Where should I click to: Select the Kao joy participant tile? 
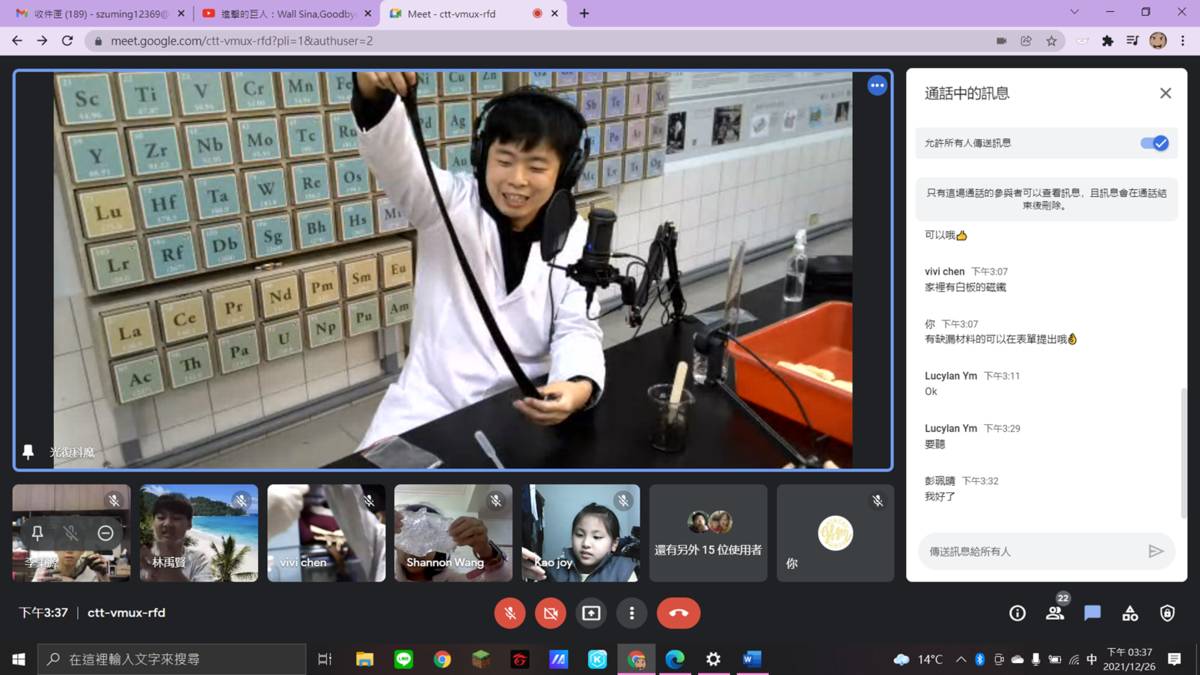click(x=580, y=533)
